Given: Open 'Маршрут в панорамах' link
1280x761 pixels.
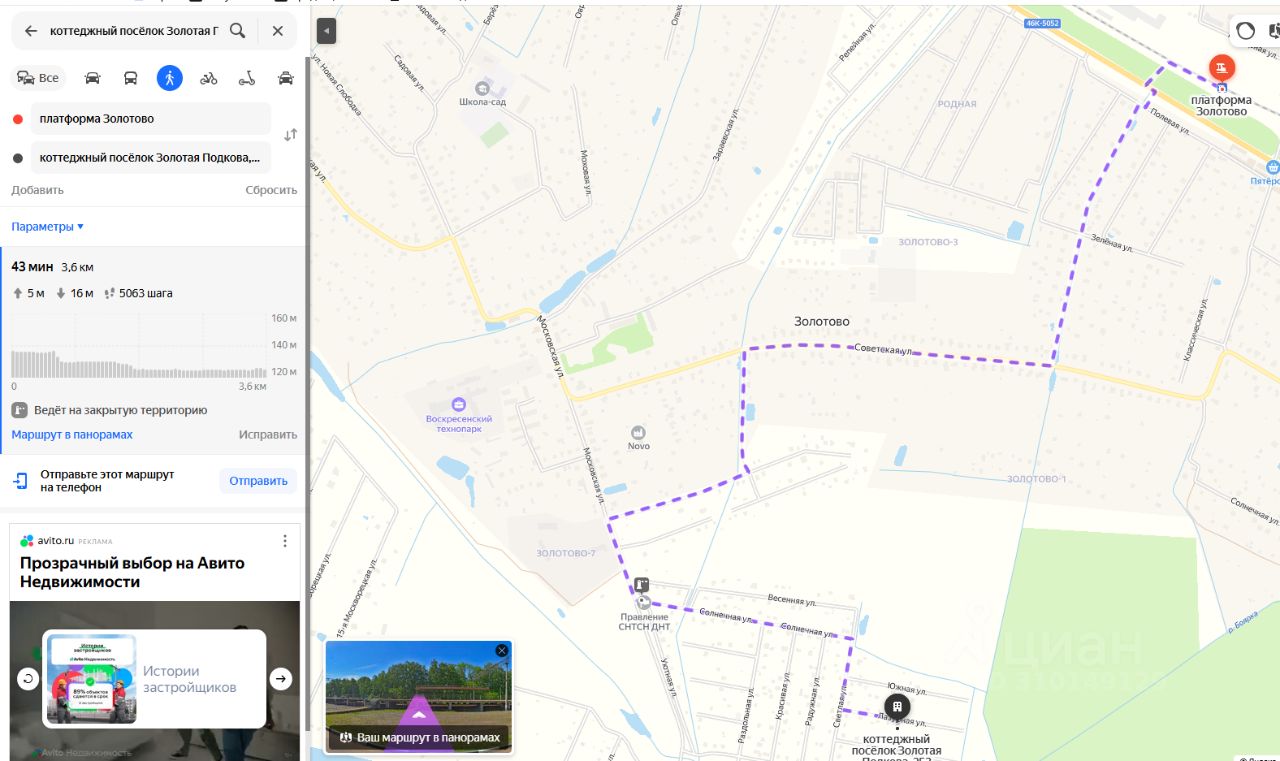Looking at the screenshot, I should (x=72, y=435).
